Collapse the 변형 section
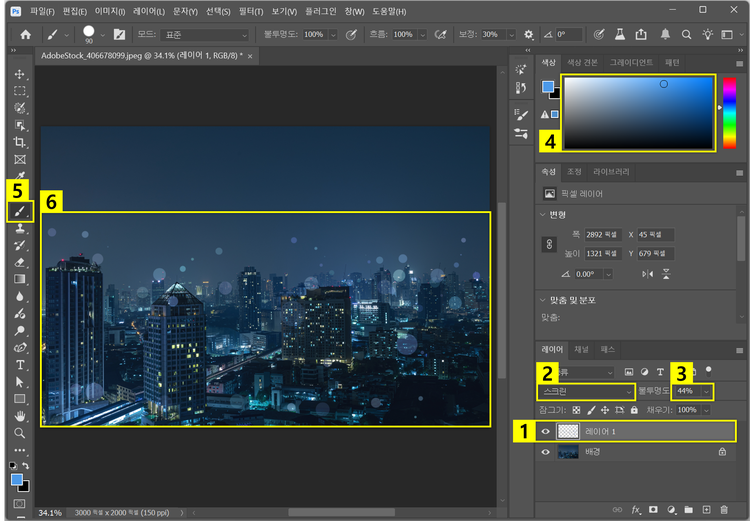 (543, 214)
